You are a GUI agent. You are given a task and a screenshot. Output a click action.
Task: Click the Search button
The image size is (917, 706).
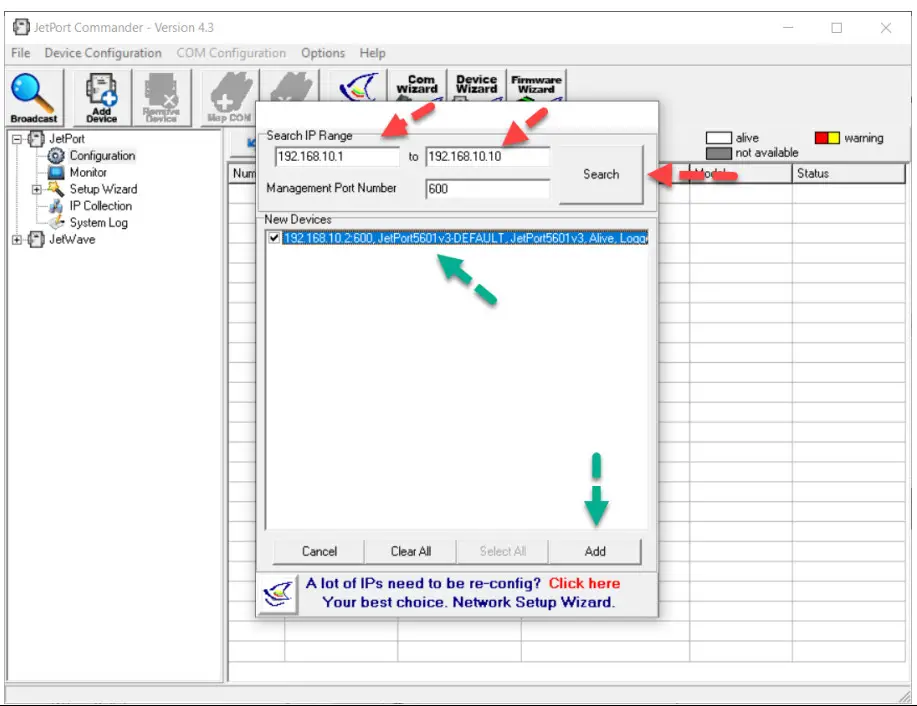(601, 174)
